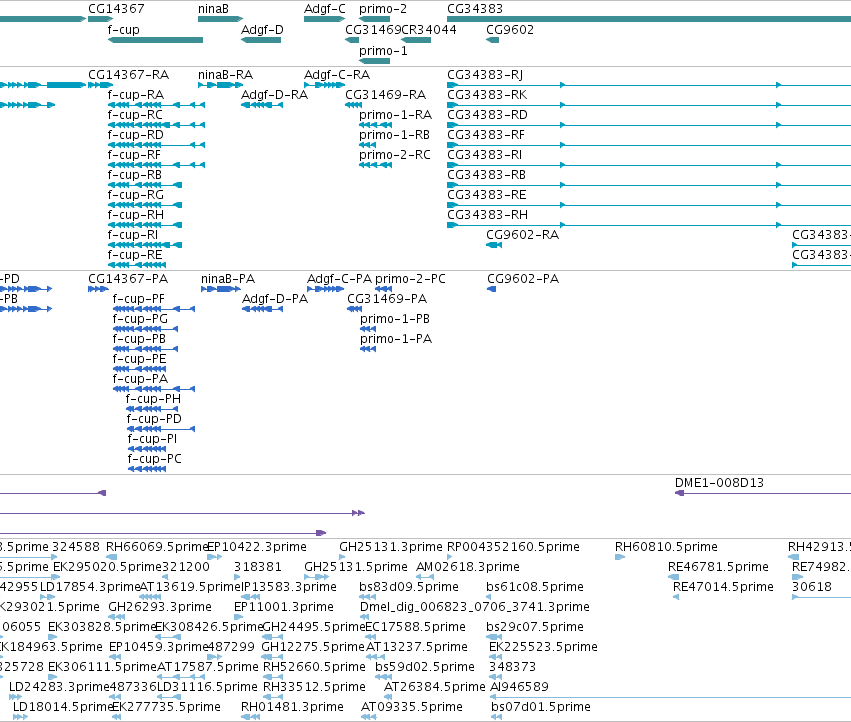Open CDS f-cup-PG
The width and height of the screenshot is (851, 722).
click(x=140, y=320)
